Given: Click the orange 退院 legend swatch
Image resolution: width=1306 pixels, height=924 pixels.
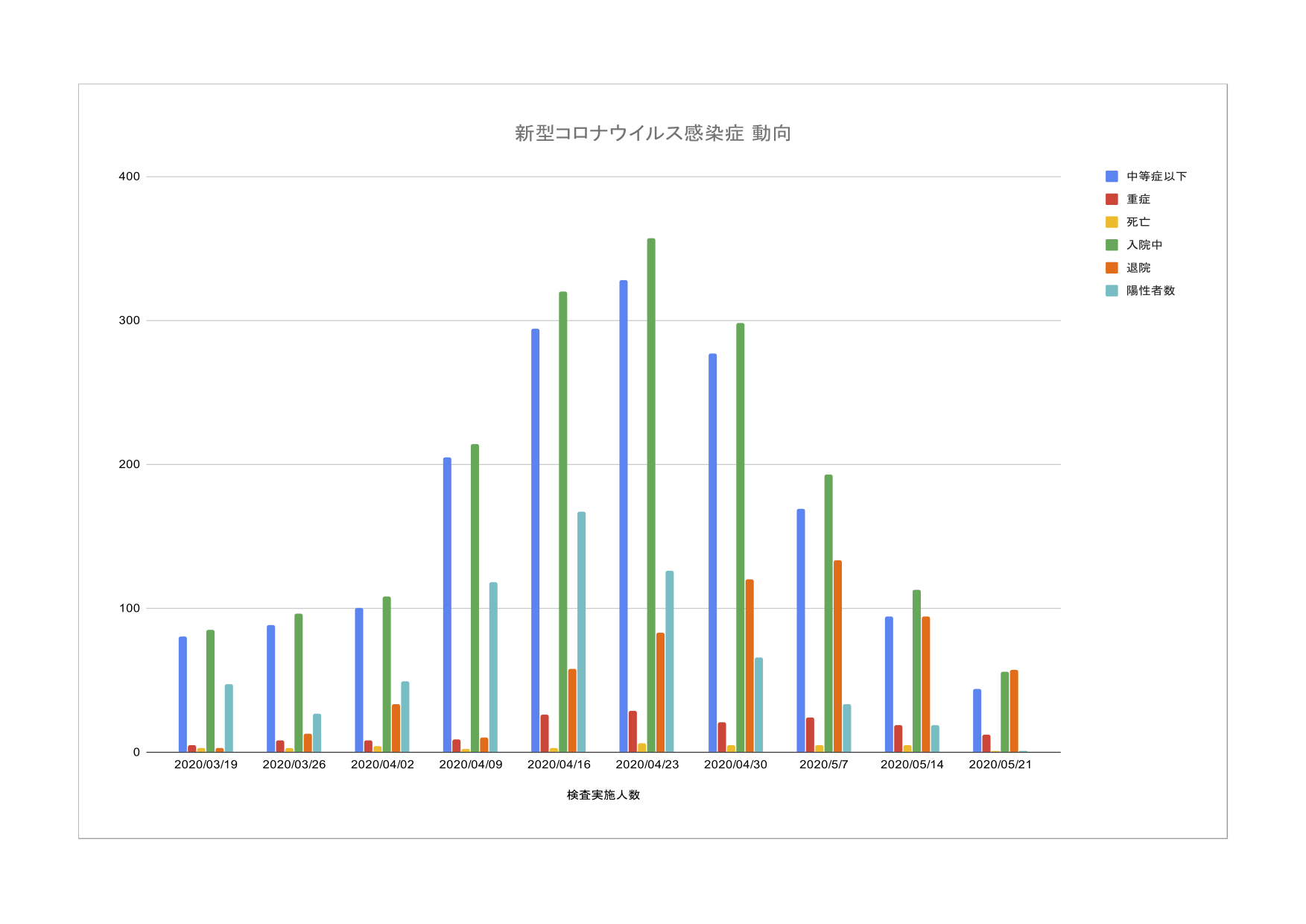Looking at the screenshot, I should point(1112,268).
